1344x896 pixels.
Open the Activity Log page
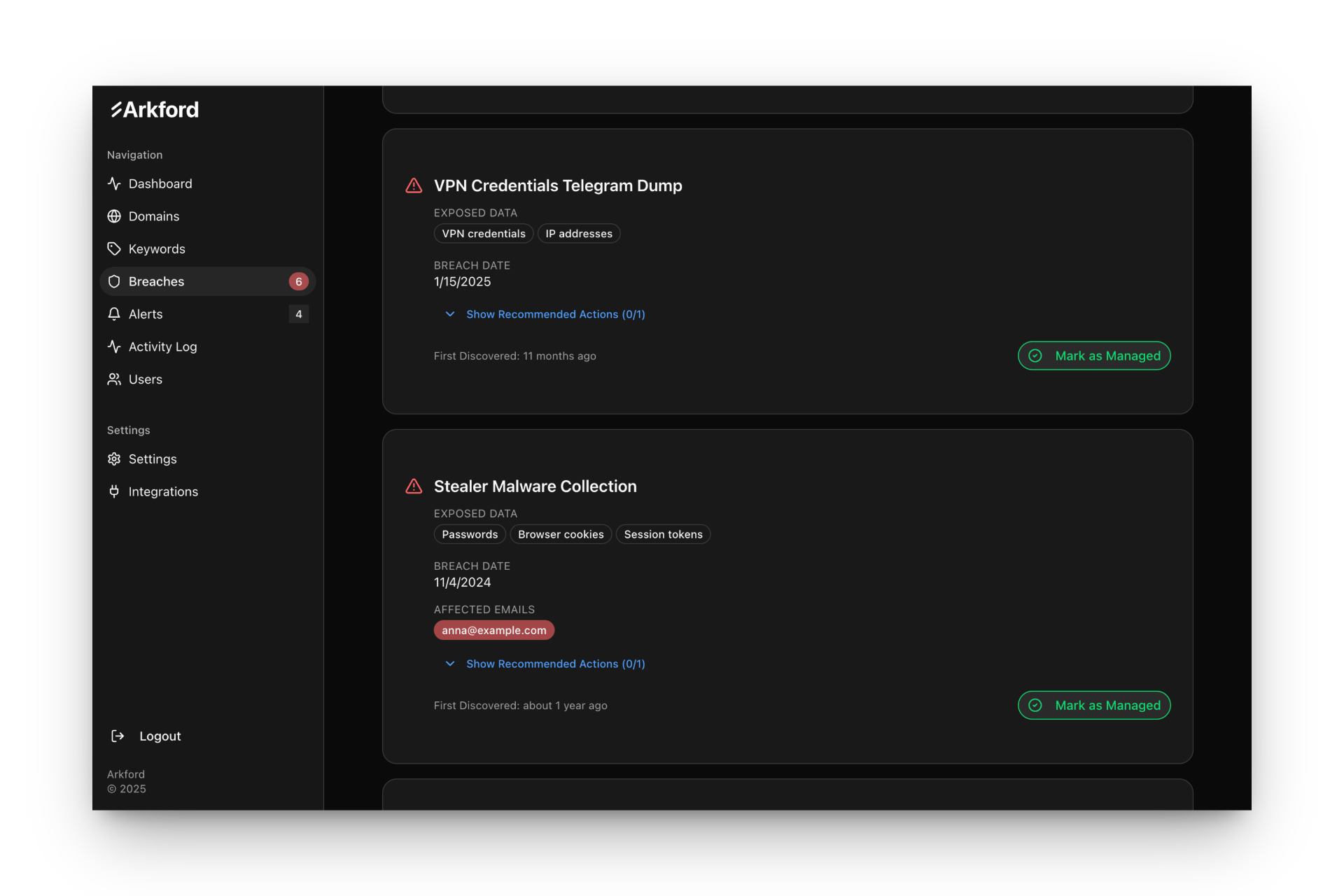click(x=162, y=346)
